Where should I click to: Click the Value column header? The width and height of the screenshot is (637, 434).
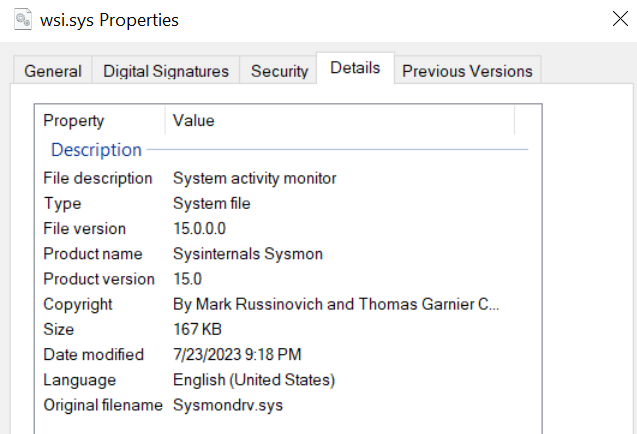point(340,120)
